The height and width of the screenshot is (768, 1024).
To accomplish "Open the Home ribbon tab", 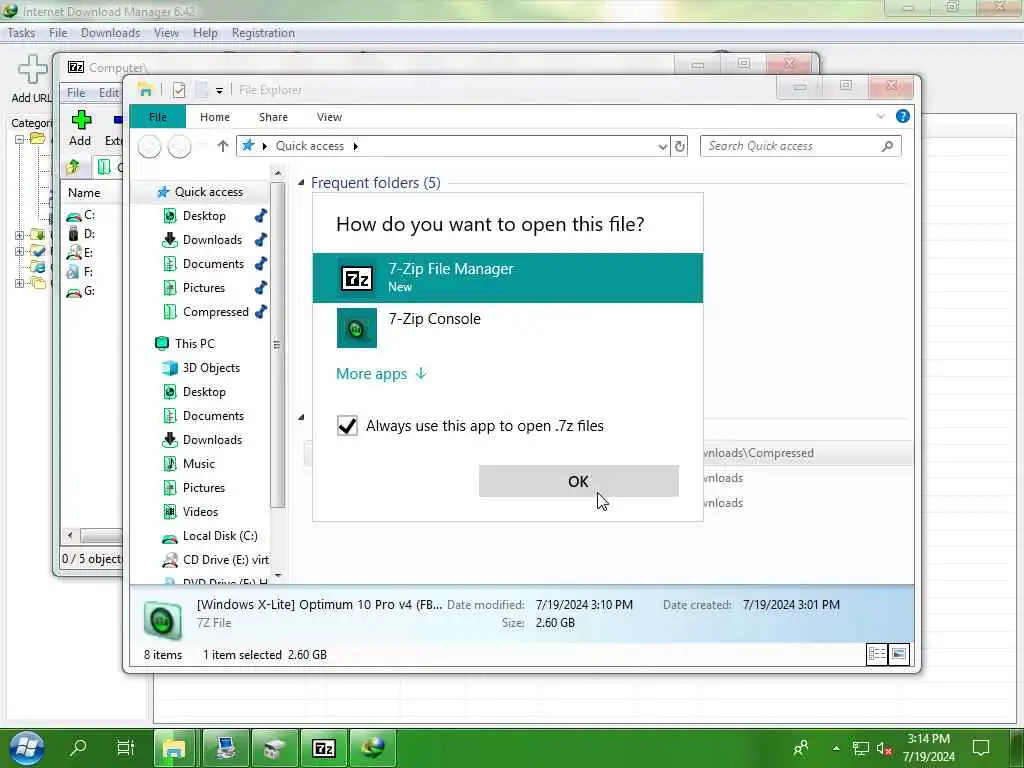I will click(x=215, y=117).
